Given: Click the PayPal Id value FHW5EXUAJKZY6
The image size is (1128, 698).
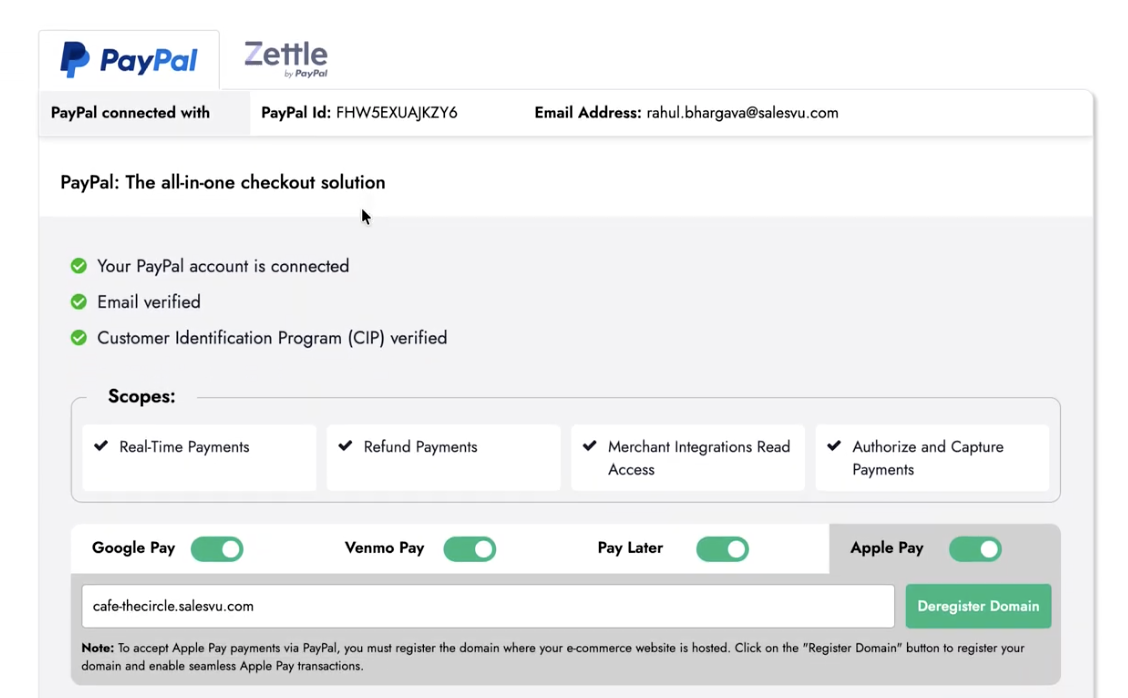Looking at the screenshot, I should 396,113.
